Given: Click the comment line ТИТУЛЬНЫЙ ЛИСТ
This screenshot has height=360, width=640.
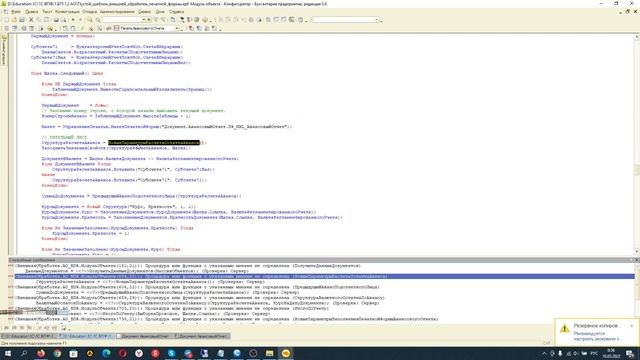Looking at the screenshot, I should click(64, 137).
